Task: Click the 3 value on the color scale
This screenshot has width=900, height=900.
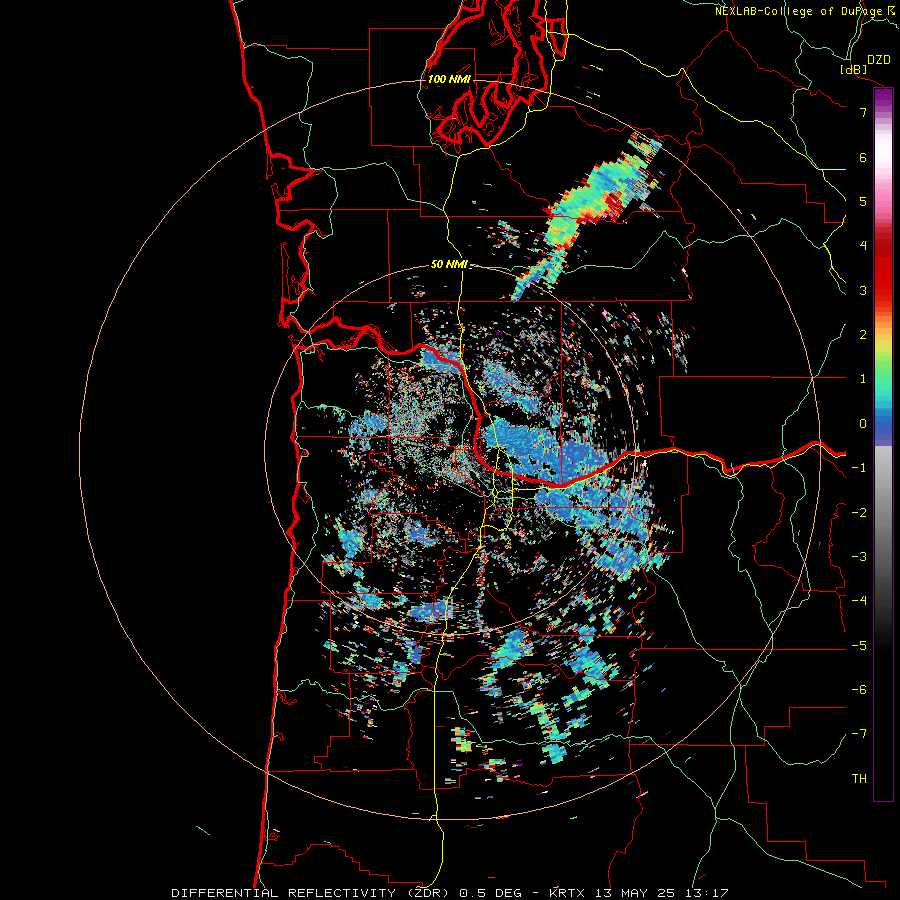Action: pyautogui.click(x=863, y=290)
